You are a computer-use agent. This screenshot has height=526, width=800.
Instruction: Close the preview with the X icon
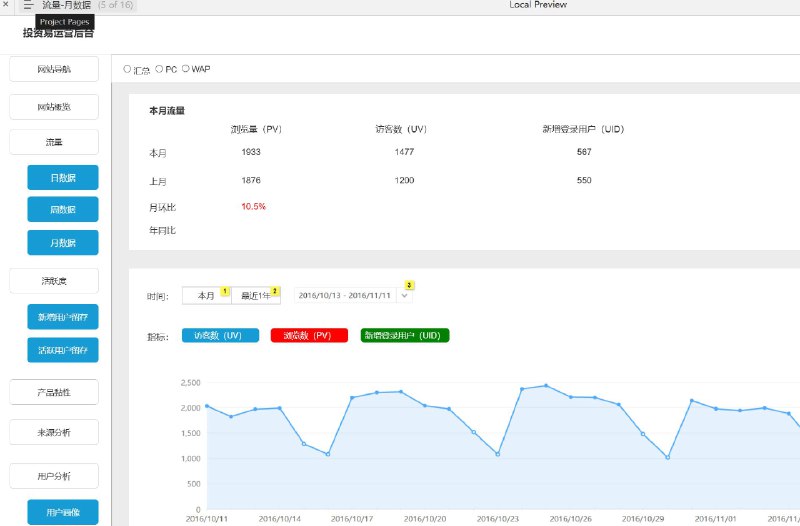(6, 4)
